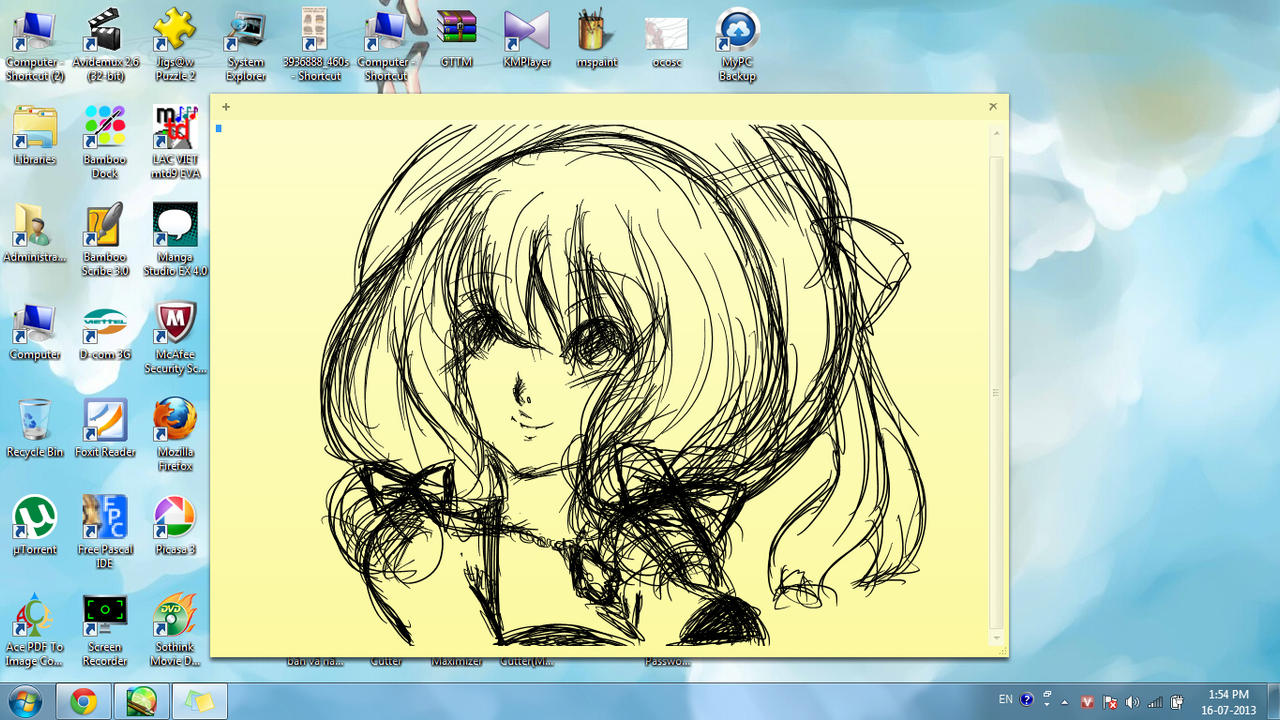Select the KMPlayer desktop icon

click(527, 40)
